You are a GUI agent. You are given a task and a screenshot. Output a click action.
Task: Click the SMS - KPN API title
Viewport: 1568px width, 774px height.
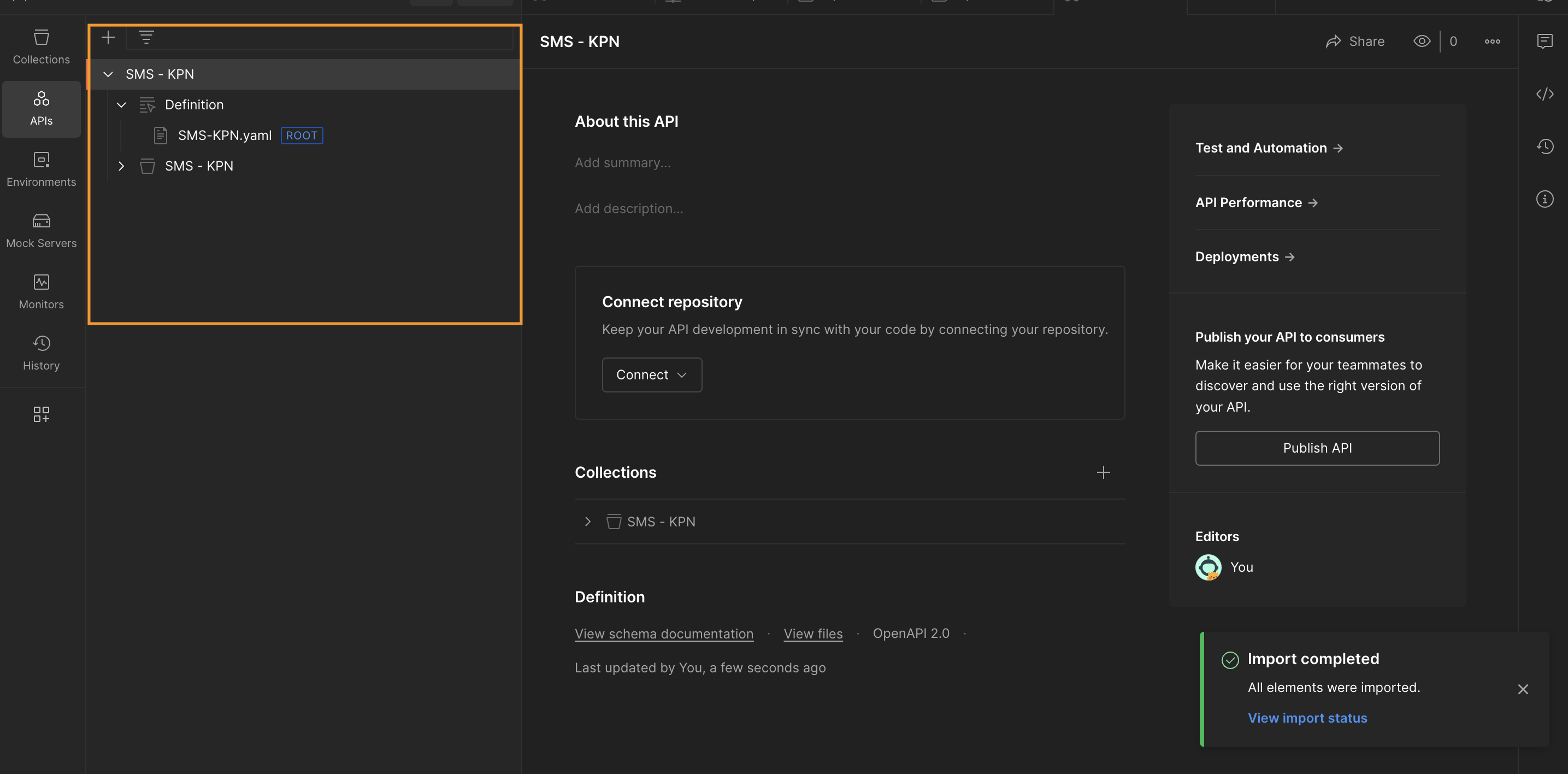click(x=580, y=42)
